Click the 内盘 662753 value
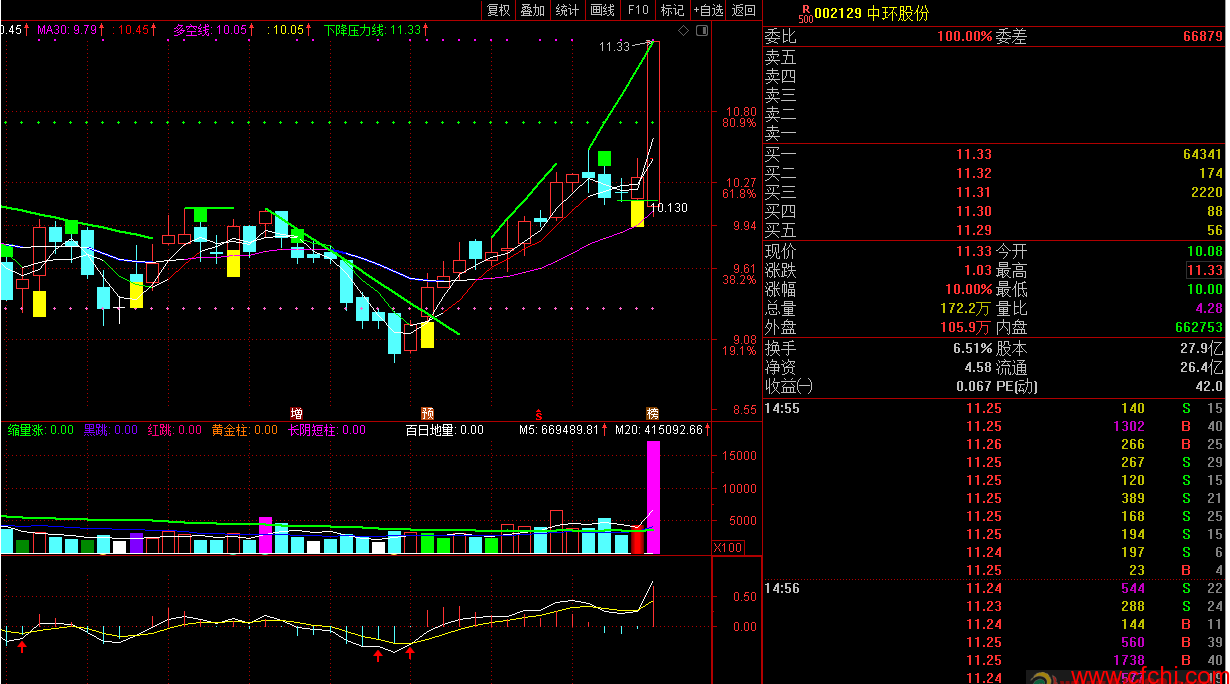 (x=1199, y=327)
